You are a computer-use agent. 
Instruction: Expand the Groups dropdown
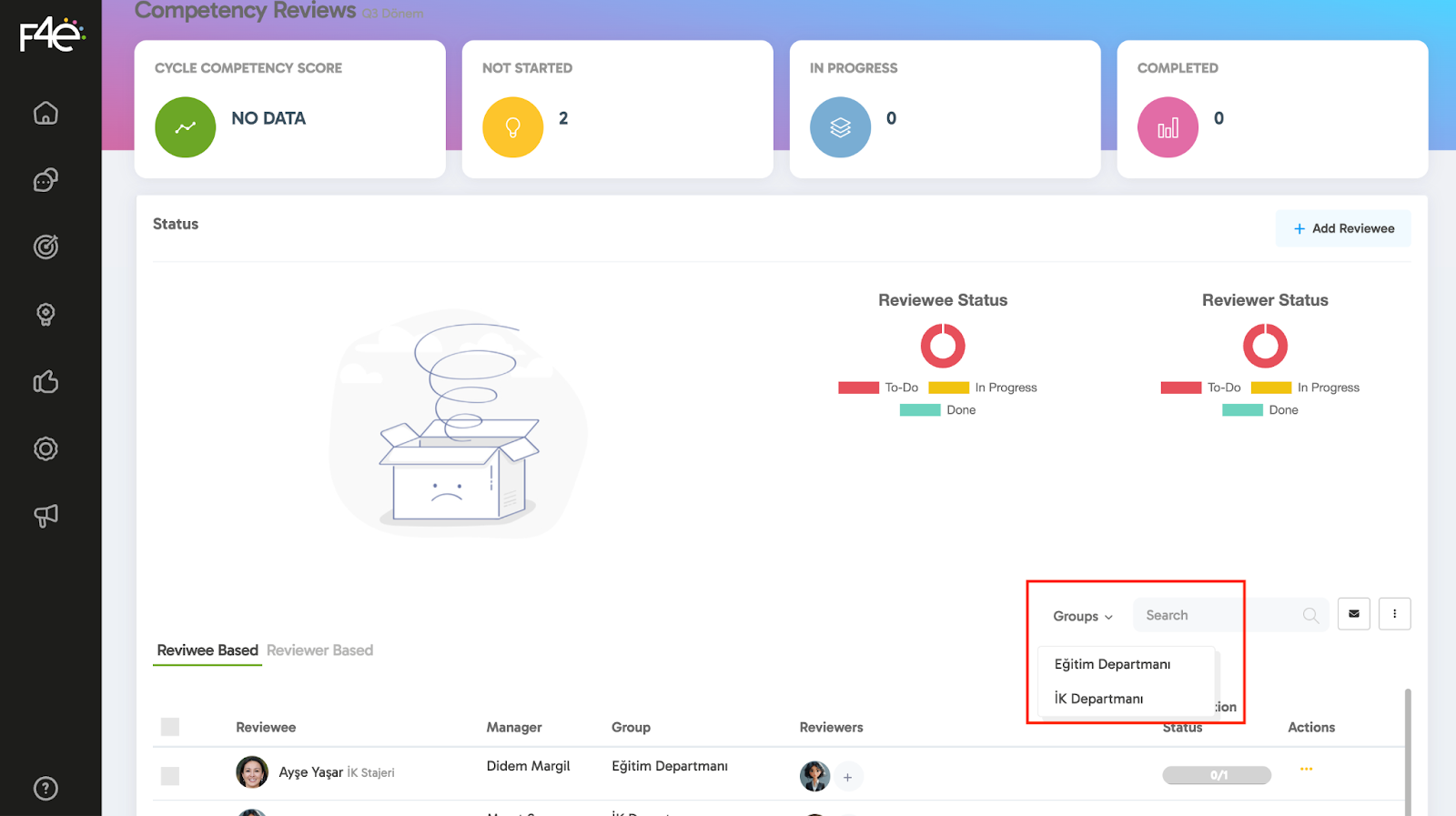[1082, 617]
